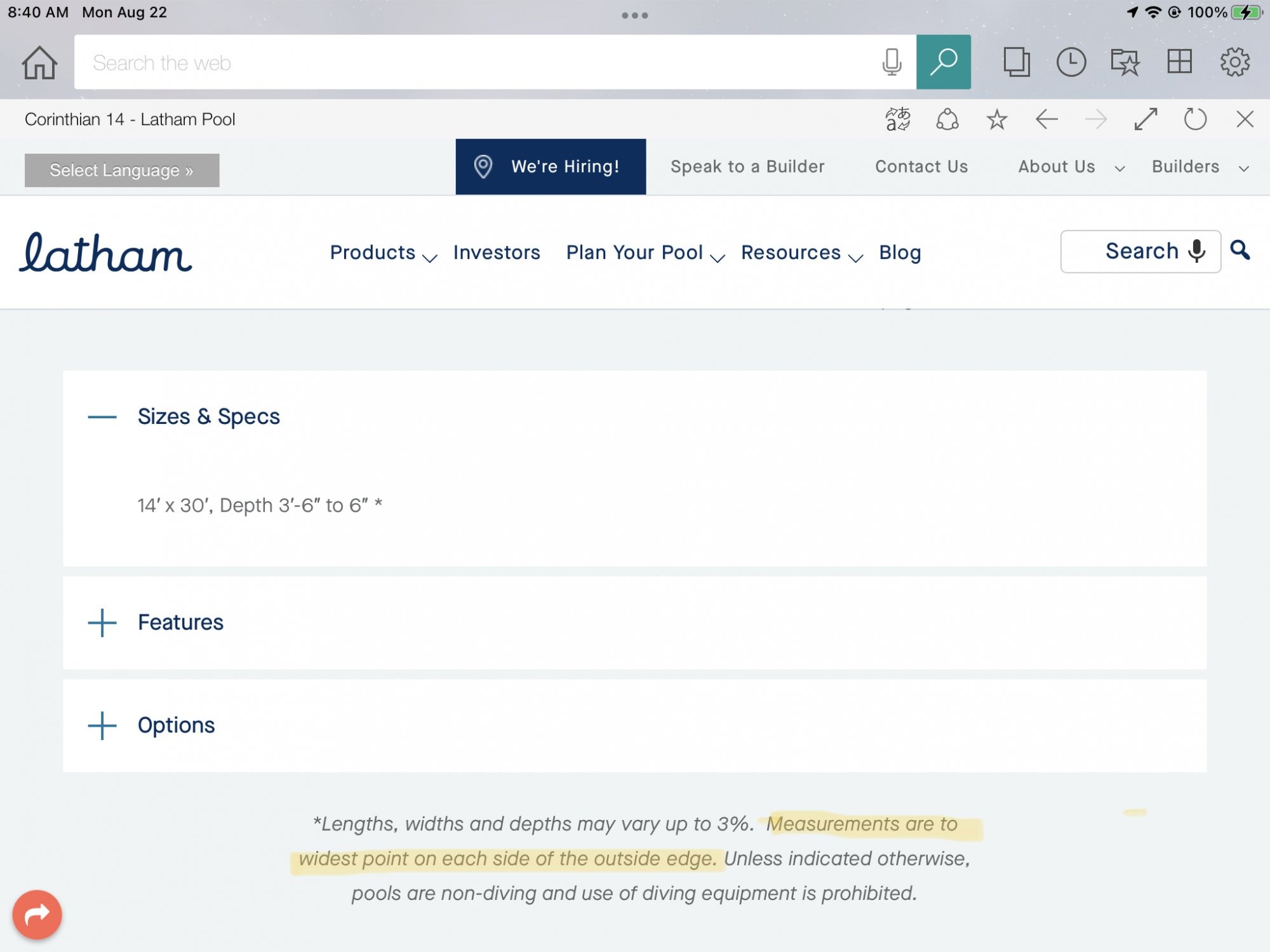Click the Corinthian 14 - Latham Pool title
This screenshot has height=952, width=1270.
[x=130, y=119]
